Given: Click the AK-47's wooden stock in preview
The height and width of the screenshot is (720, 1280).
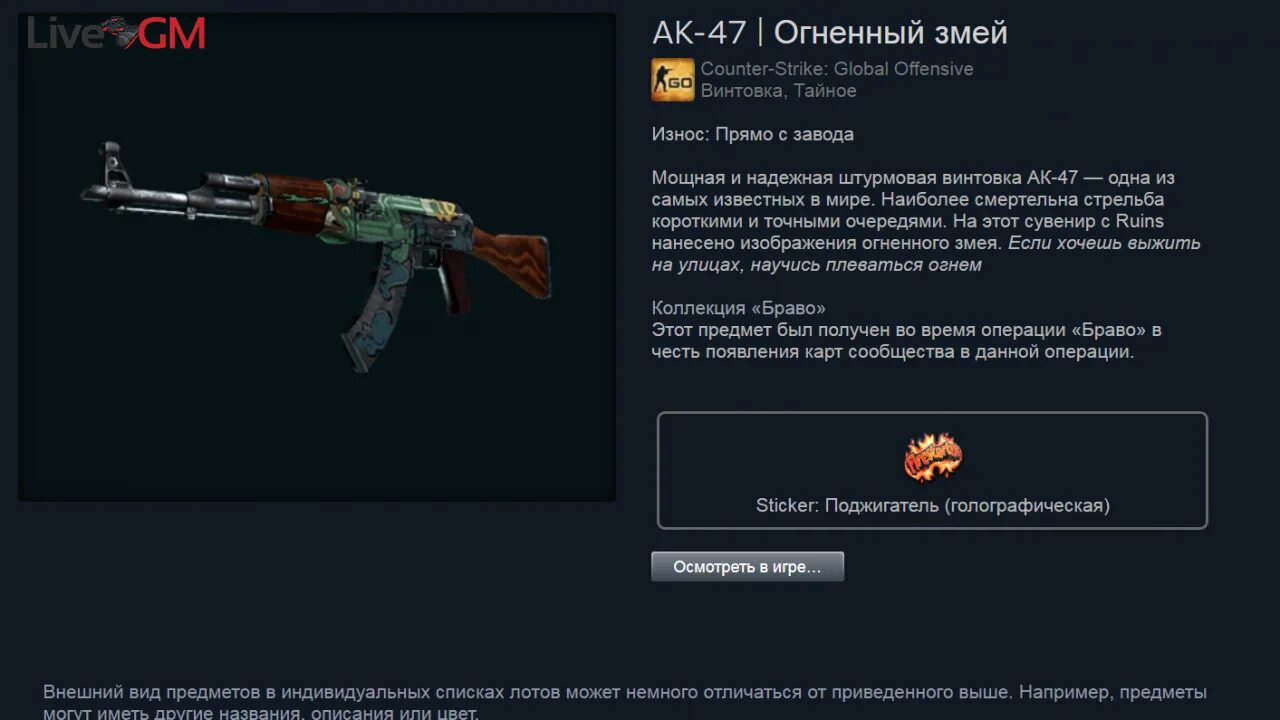Looking at the screenshot, I should 510,260.
